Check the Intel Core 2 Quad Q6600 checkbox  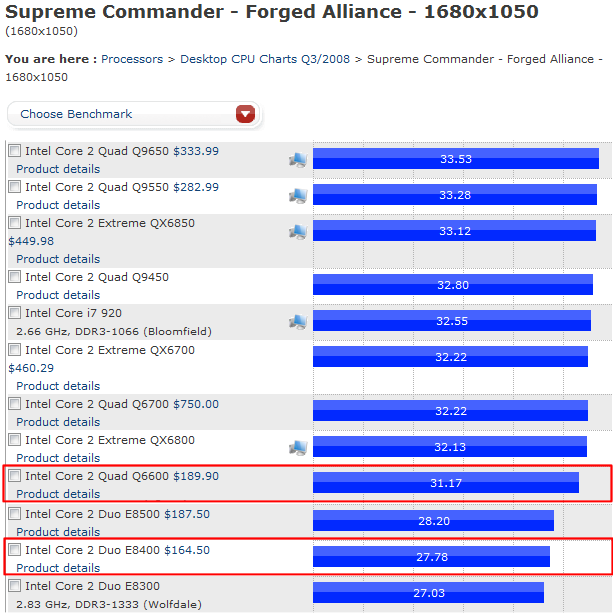[x=14, y=475]
